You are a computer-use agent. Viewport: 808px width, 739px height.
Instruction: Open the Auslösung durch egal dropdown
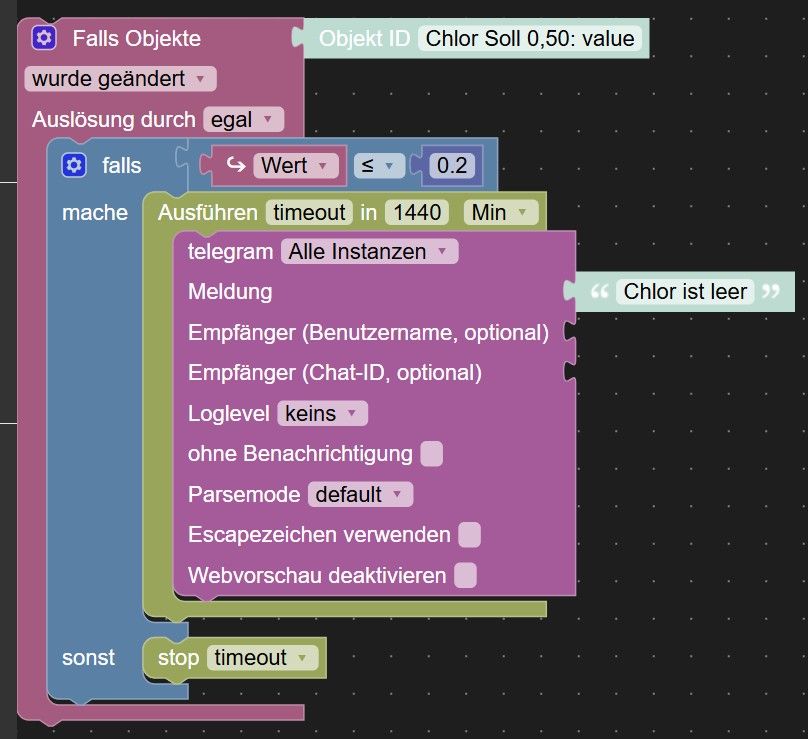[244, 120]
